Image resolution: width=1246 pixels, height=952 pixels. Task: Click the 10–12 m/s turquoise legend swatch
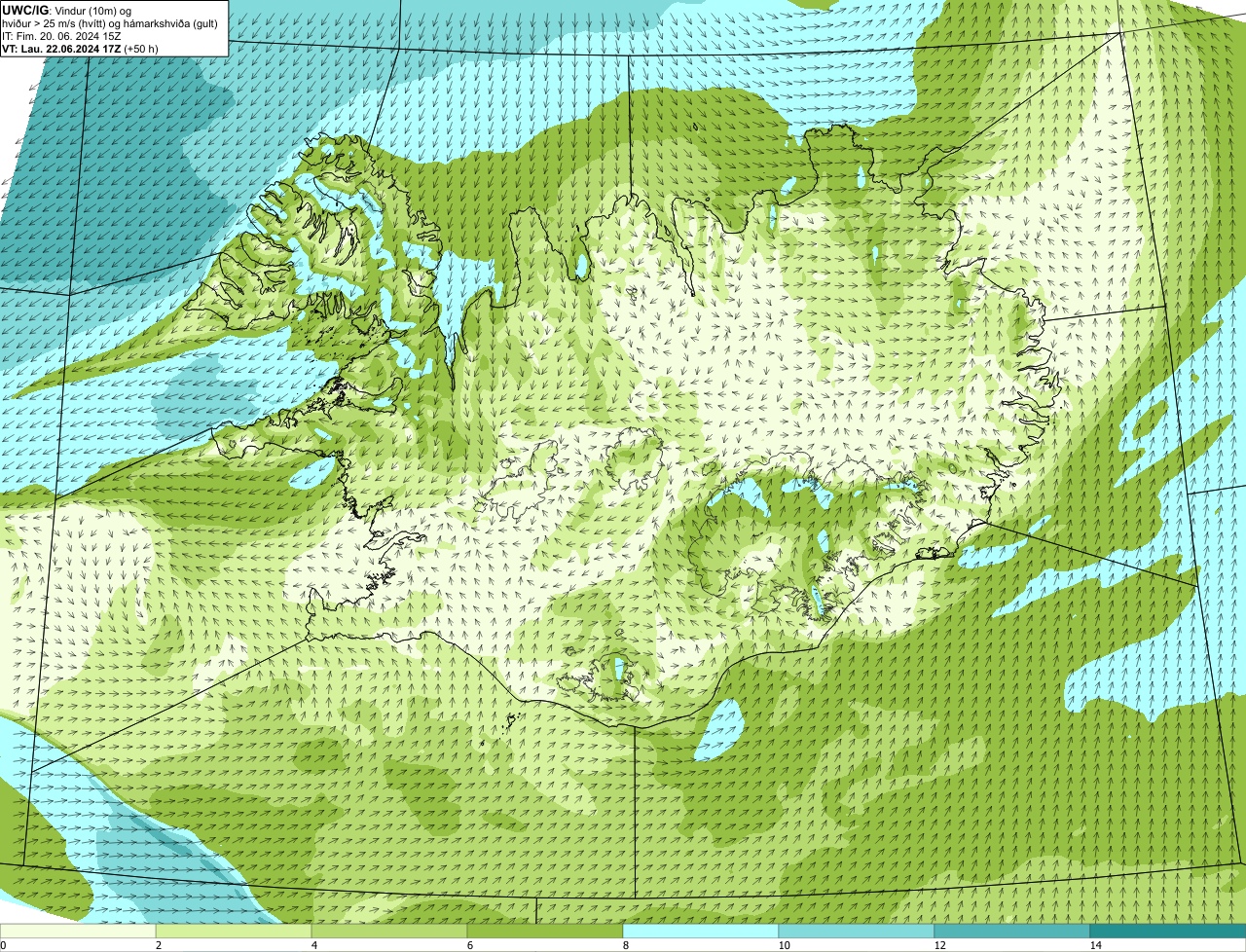(857, 931)
